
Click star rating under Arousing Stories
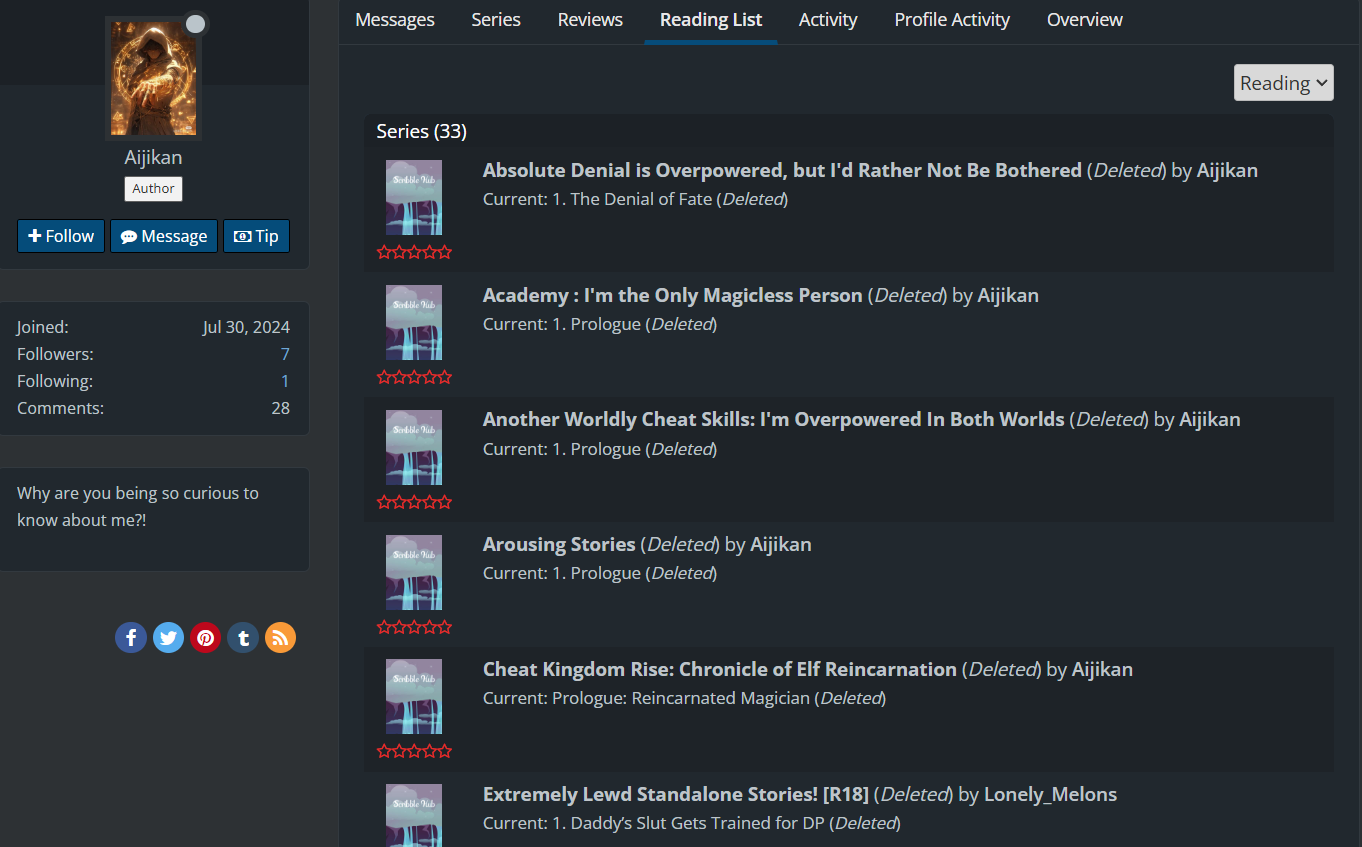[x=414, y=627]
